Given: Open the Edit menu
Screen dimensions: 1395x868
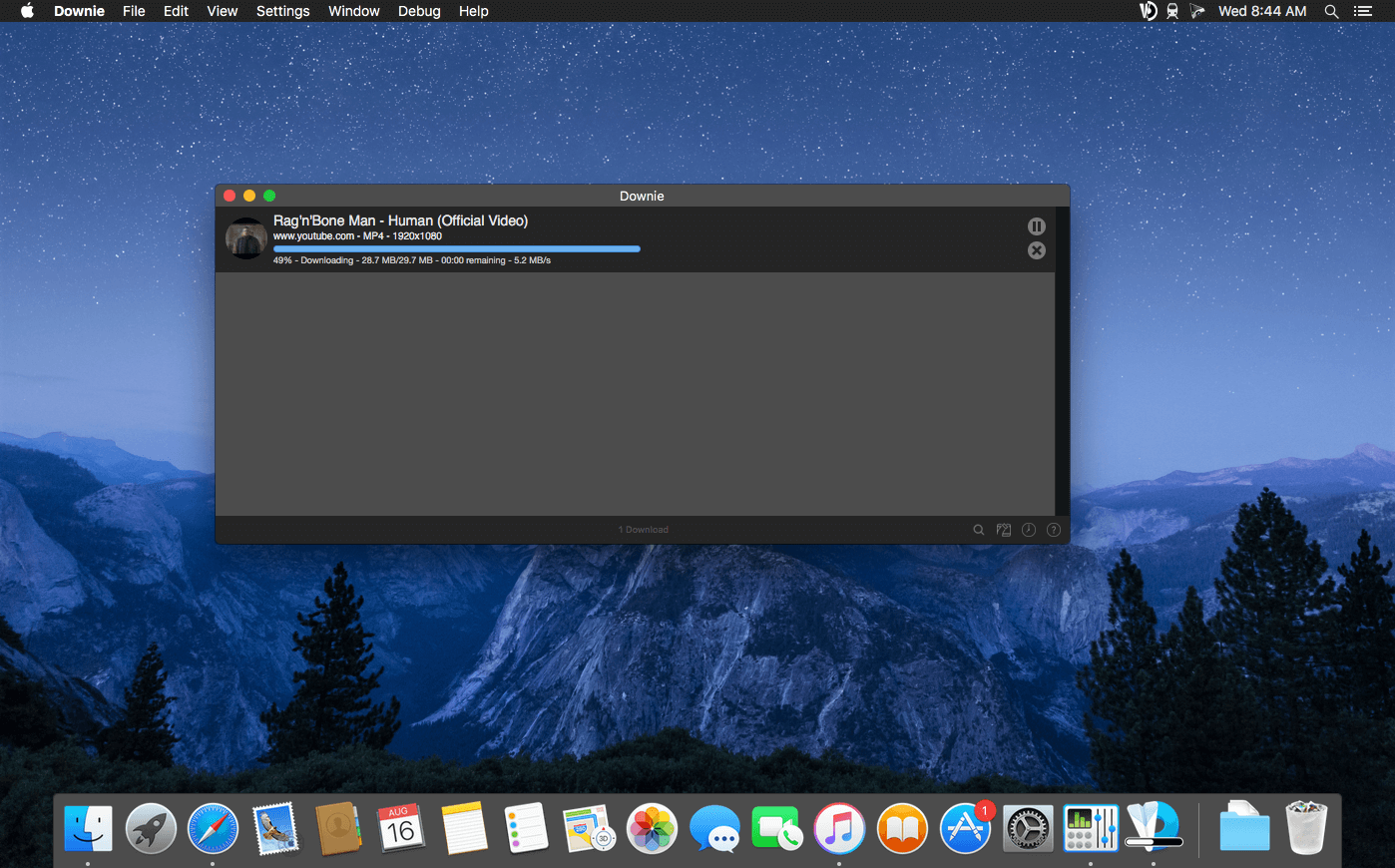Looking at the screenshot, I should pyautogui.click(x=176, y=11).
